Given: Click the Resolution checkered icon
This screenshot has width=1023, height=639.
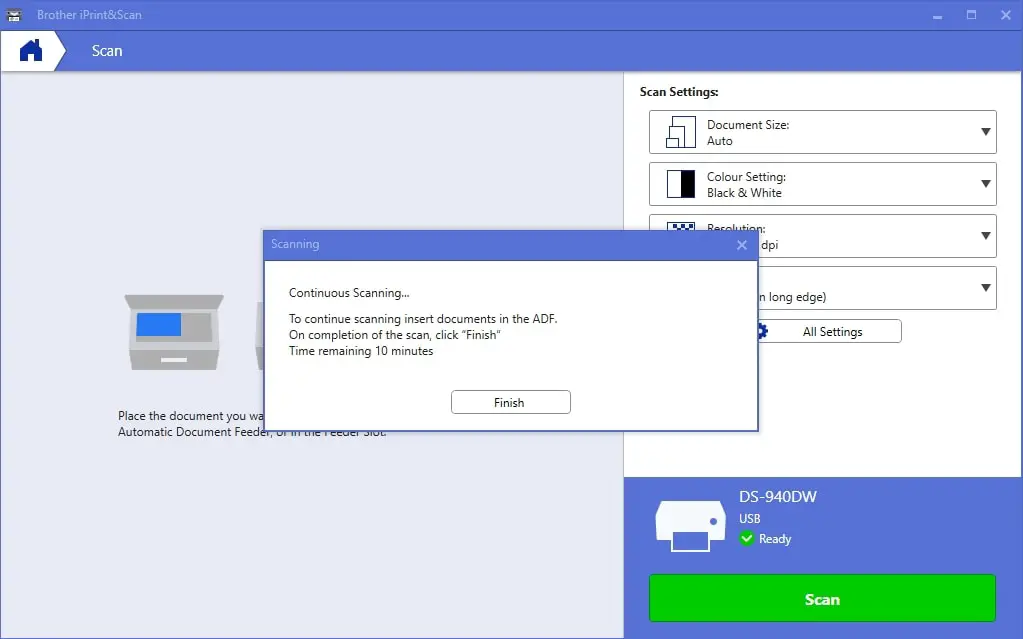Looking at the screenshot, I should 680,227.
